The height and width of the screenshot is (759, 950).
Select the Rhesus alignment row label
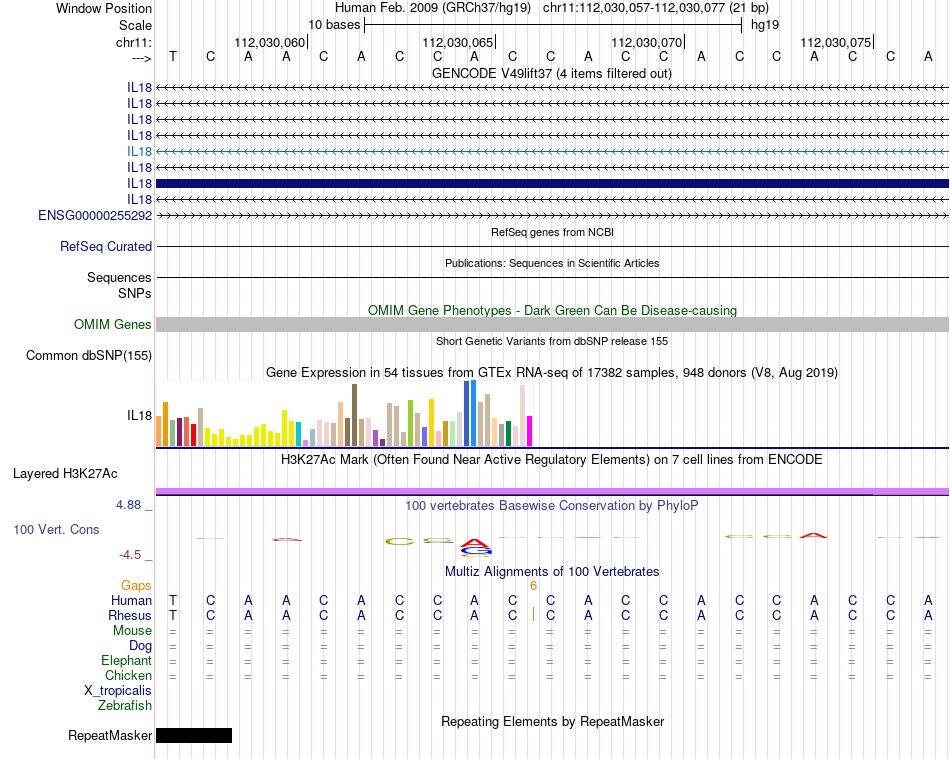(131, 616)
